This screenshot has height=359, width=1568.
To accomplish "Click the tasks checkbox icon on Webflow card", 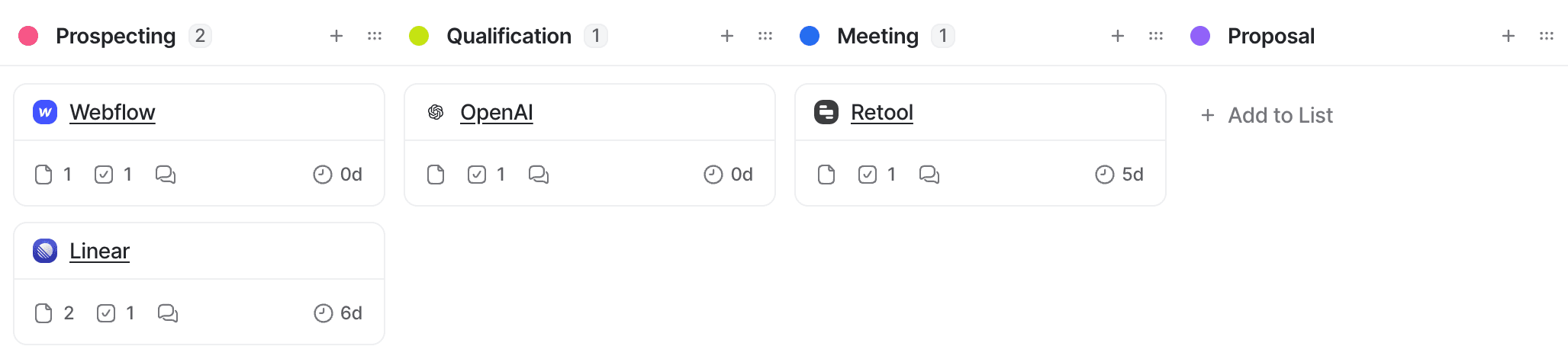I will [104, 175].
